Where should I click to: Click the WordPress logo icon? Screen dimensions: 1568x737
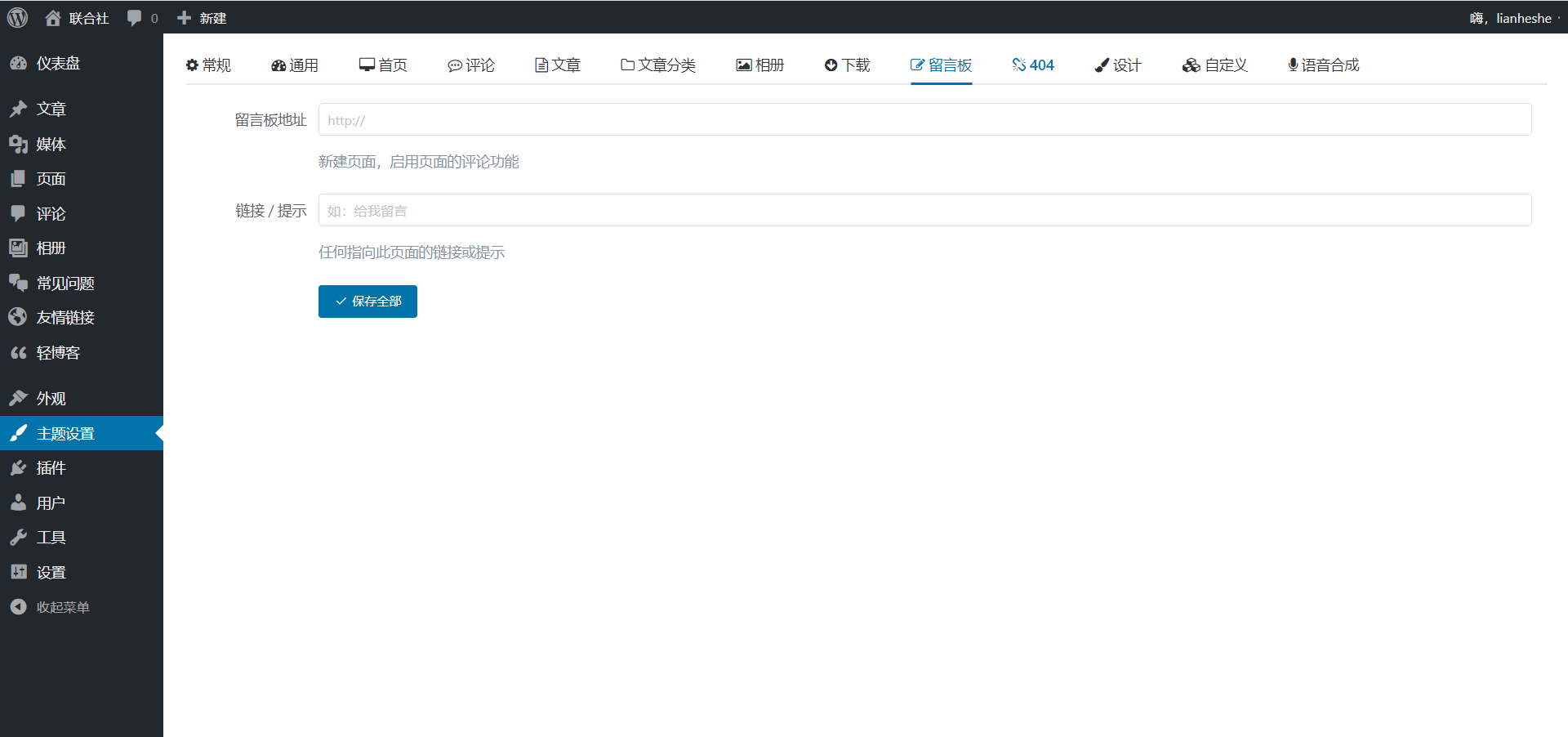tap(18, 17)
